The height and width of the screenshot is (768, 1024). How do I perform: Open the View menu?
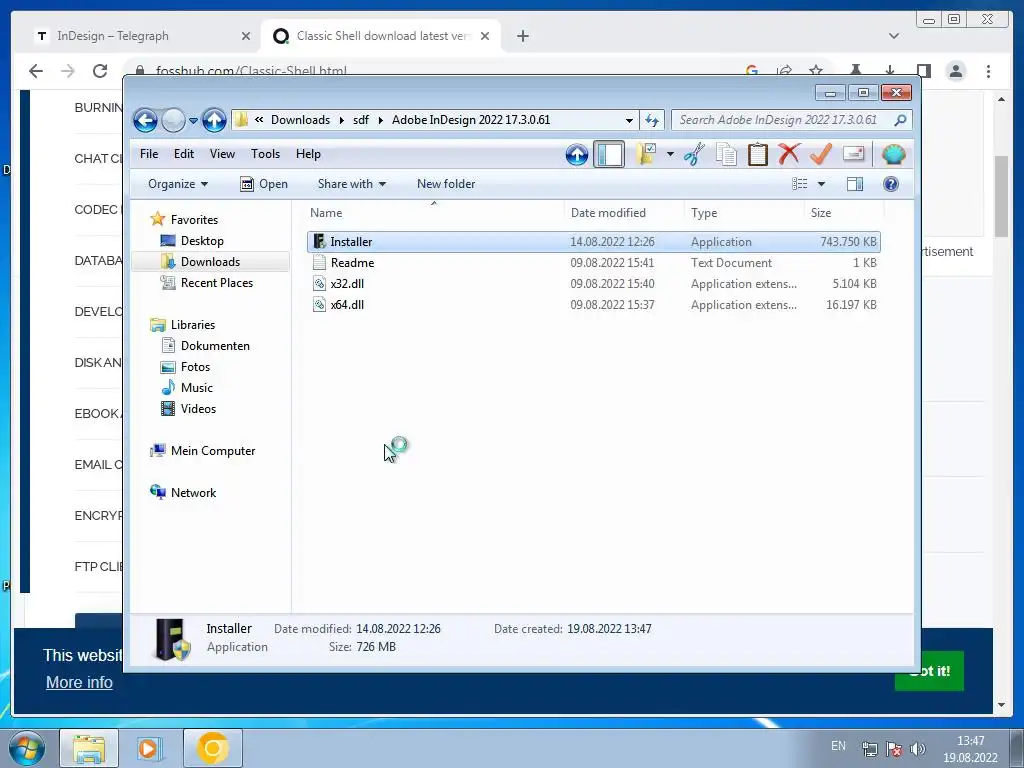pos(222,154)
